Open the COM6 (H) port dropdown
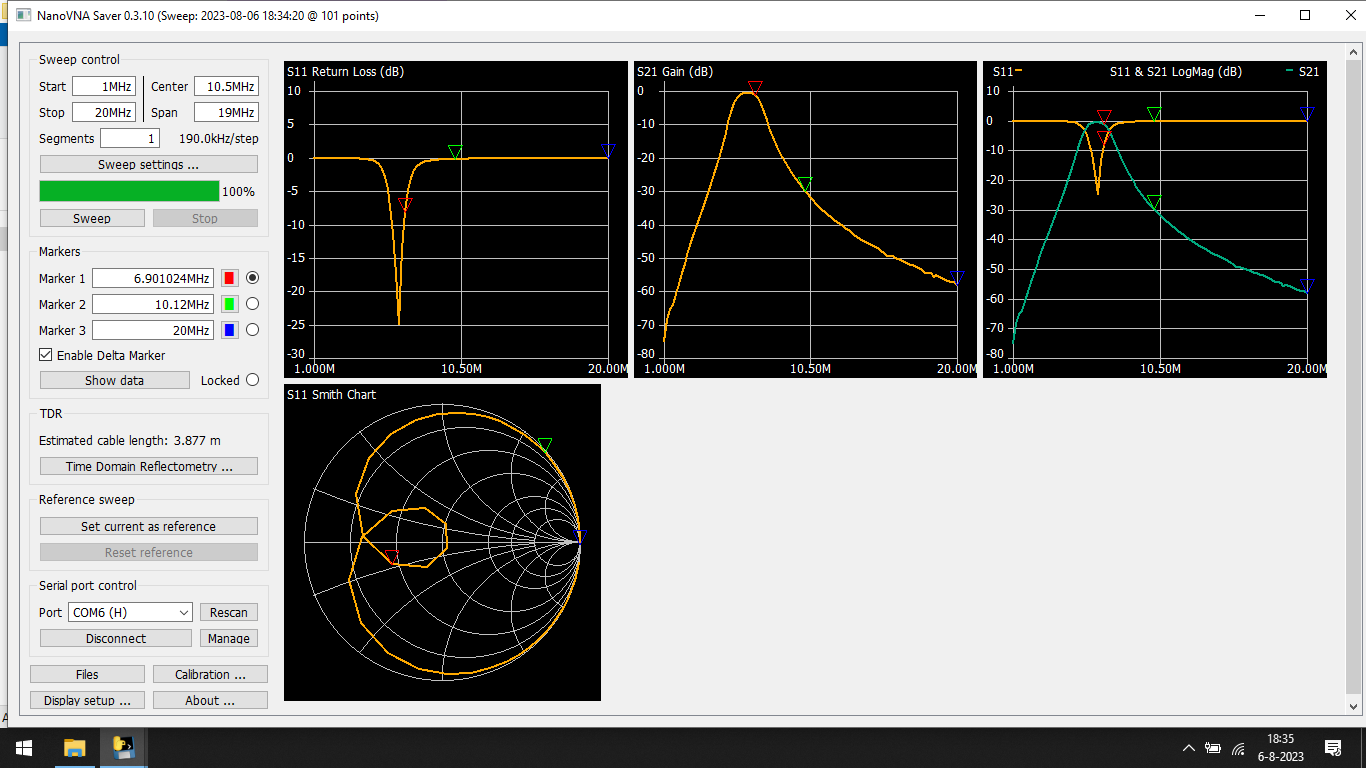The height and width of the screenshot is (768, 1366). (x=130, y=612)
